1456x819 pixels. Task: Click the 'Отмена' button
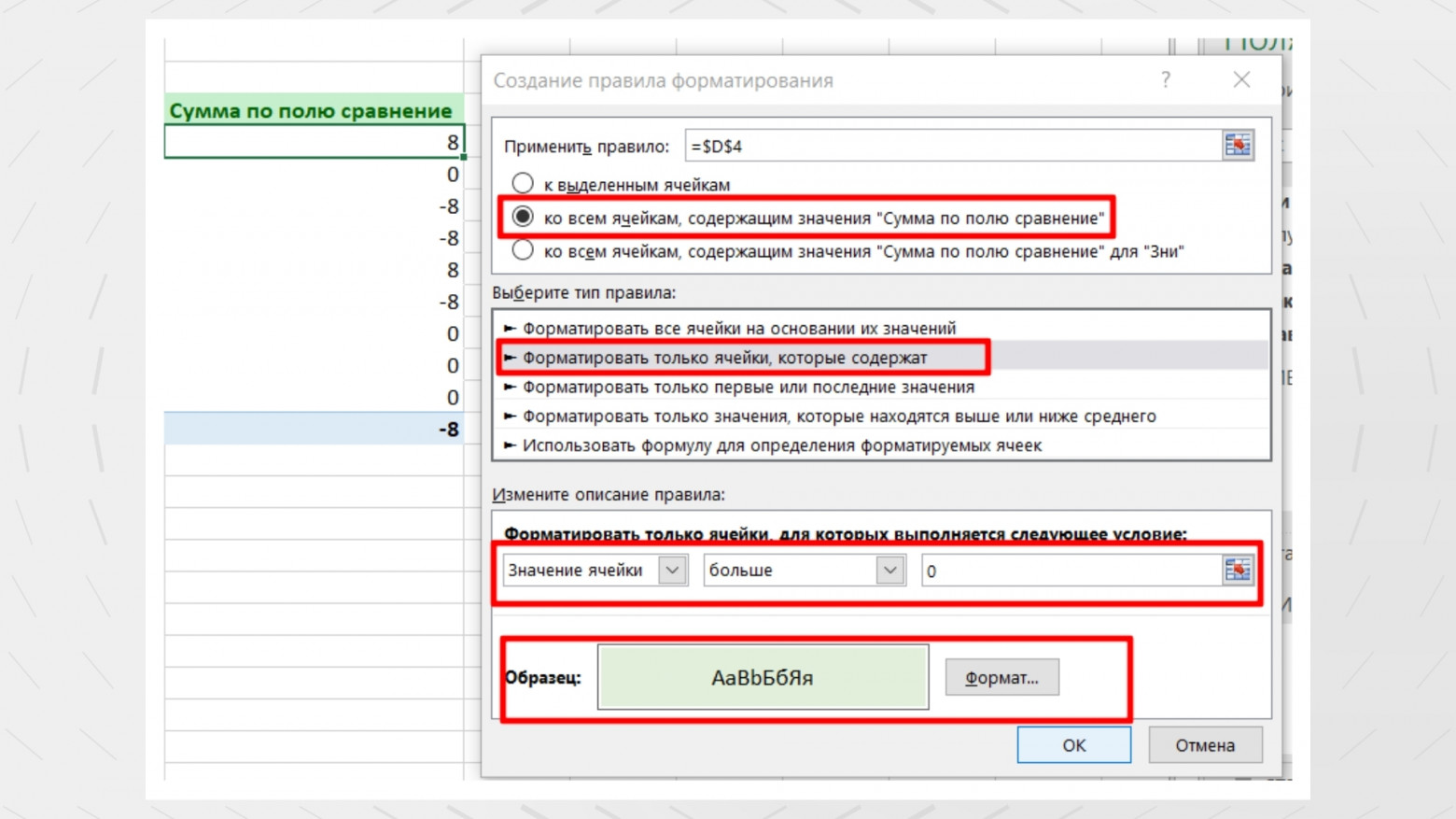click(1205, 745)
